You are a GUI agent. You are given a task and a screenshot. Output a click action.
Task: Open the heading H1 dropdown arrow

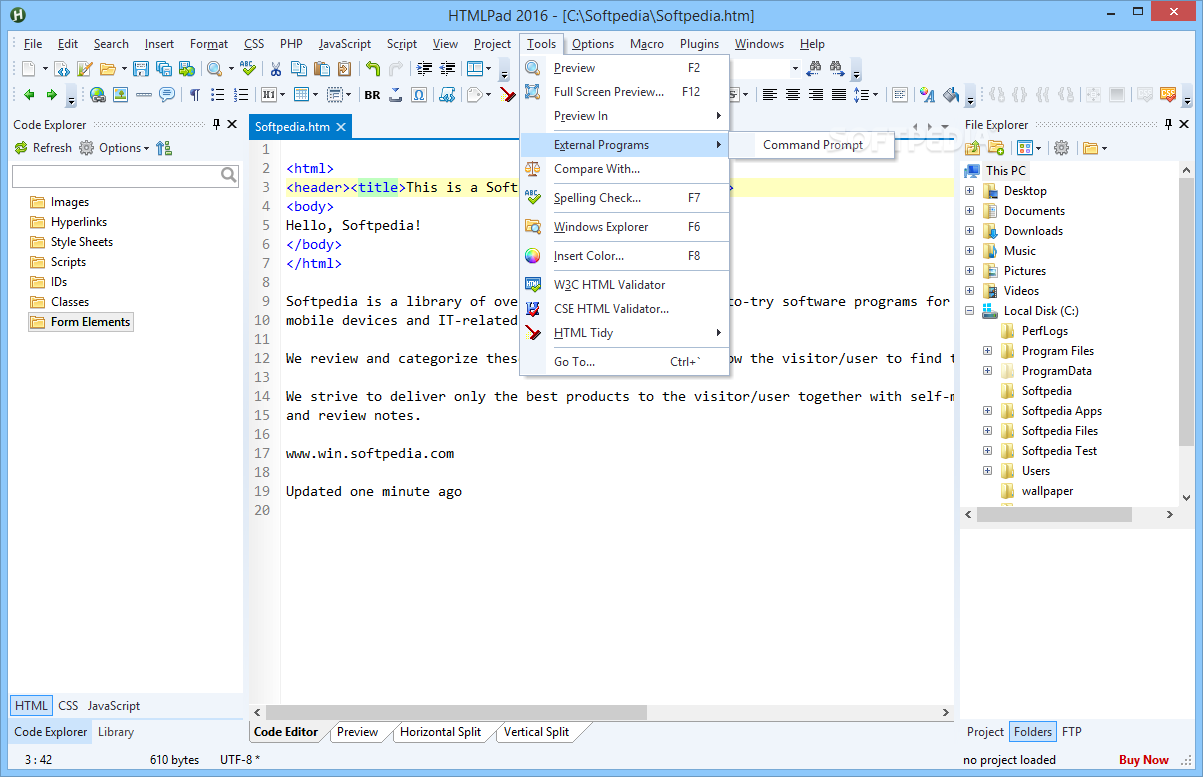pyautogui.click(x=282, y=95)
